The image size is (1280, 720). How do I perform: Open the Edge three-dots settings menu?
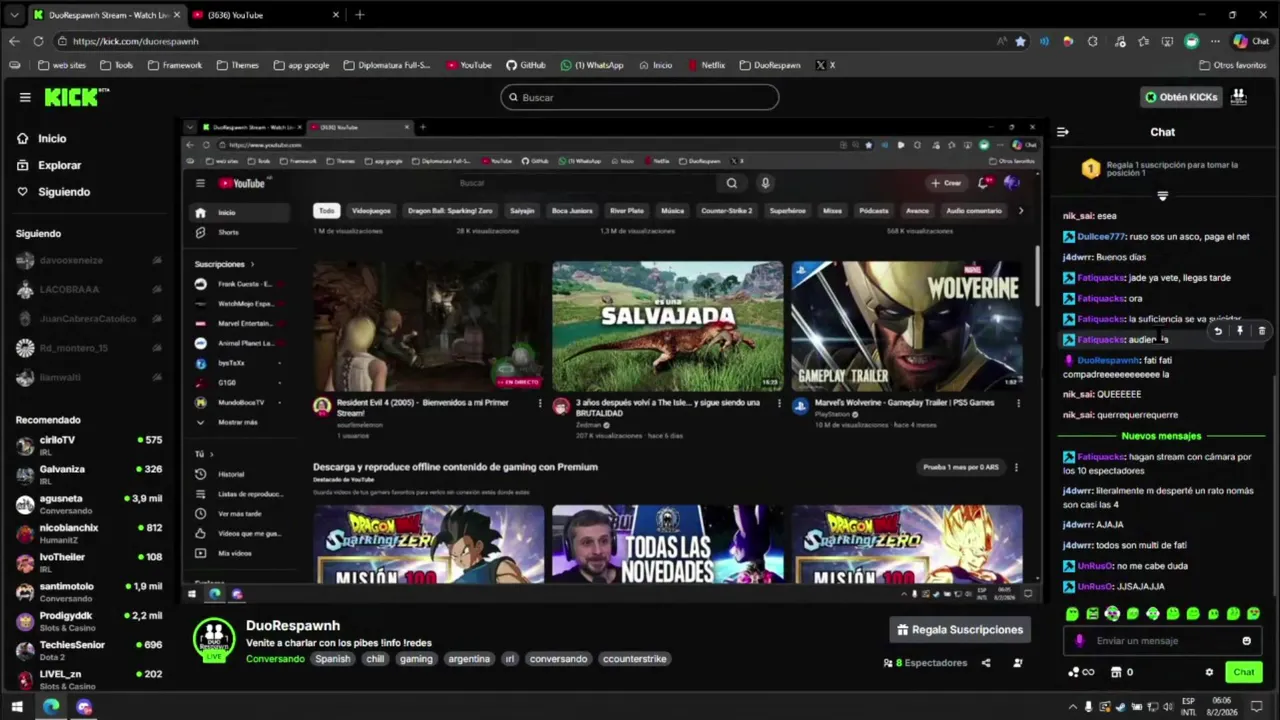coord(1215,41)
